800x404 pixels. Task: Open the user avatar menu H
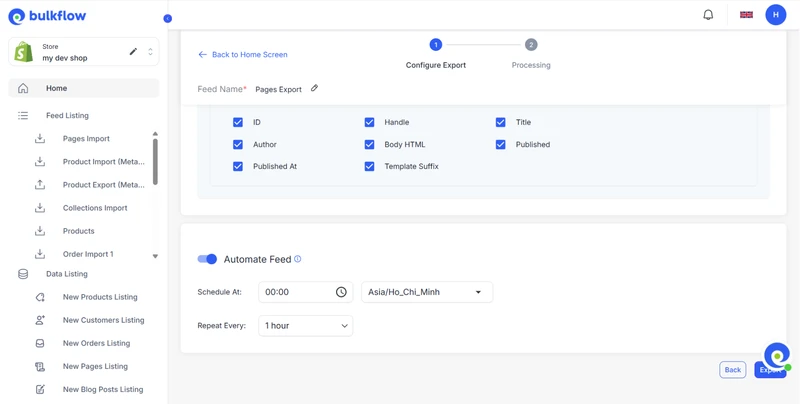pos(776,15)
